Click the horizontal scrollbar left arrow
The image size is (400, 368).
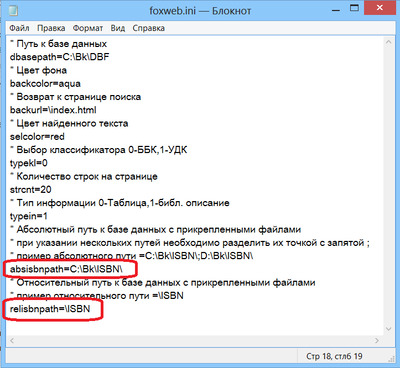tap(12, 340)
